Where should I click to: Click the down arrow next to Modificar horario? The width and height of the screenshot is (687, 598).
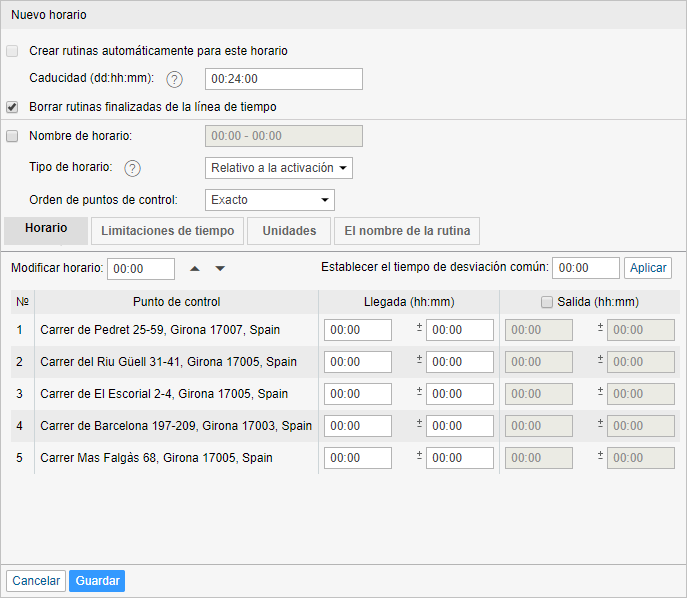(220, 268)
